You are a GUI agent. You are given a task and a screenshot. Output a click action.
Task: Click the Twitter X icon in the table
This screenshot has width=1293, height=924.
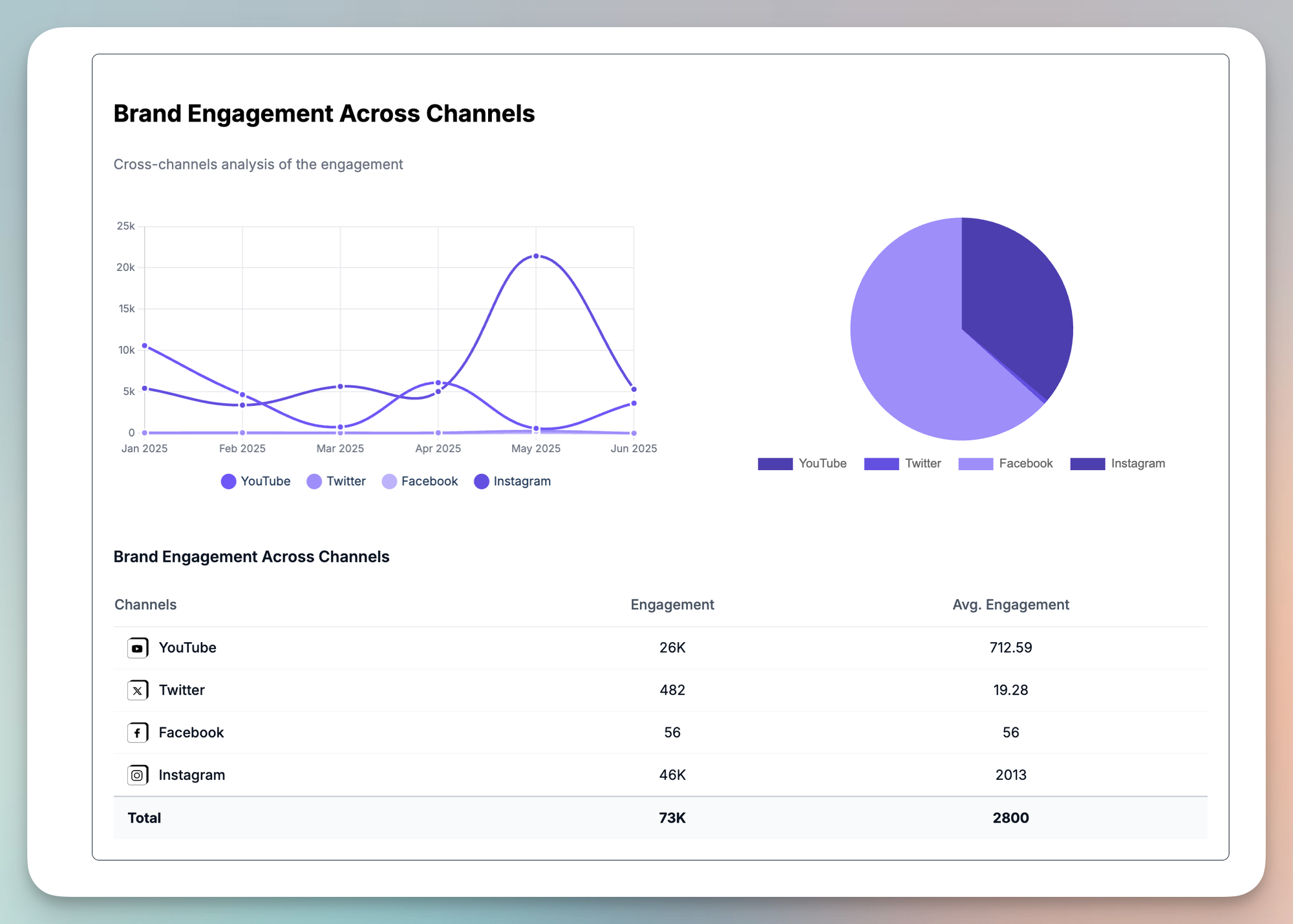137,691
